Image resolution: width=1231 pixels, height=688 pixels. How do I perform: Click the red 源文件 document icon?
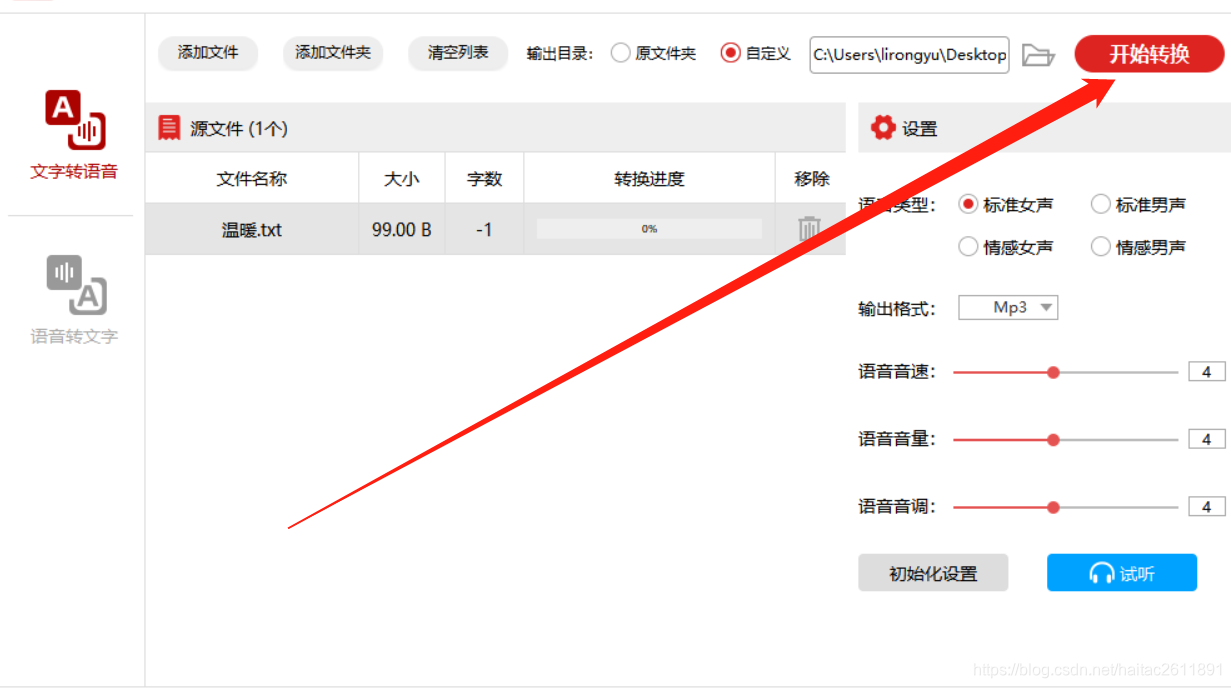point(169,128)
